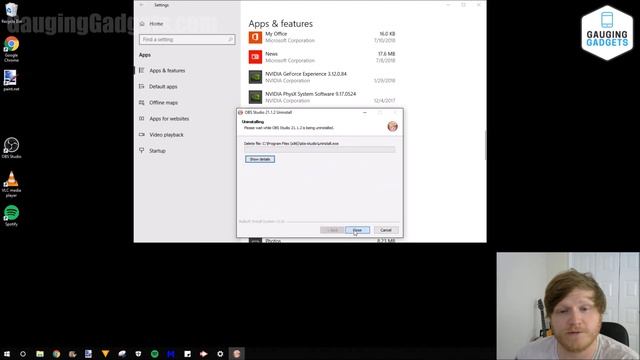Click the OBS icon in uninstaller title bar

click(240, 112)
